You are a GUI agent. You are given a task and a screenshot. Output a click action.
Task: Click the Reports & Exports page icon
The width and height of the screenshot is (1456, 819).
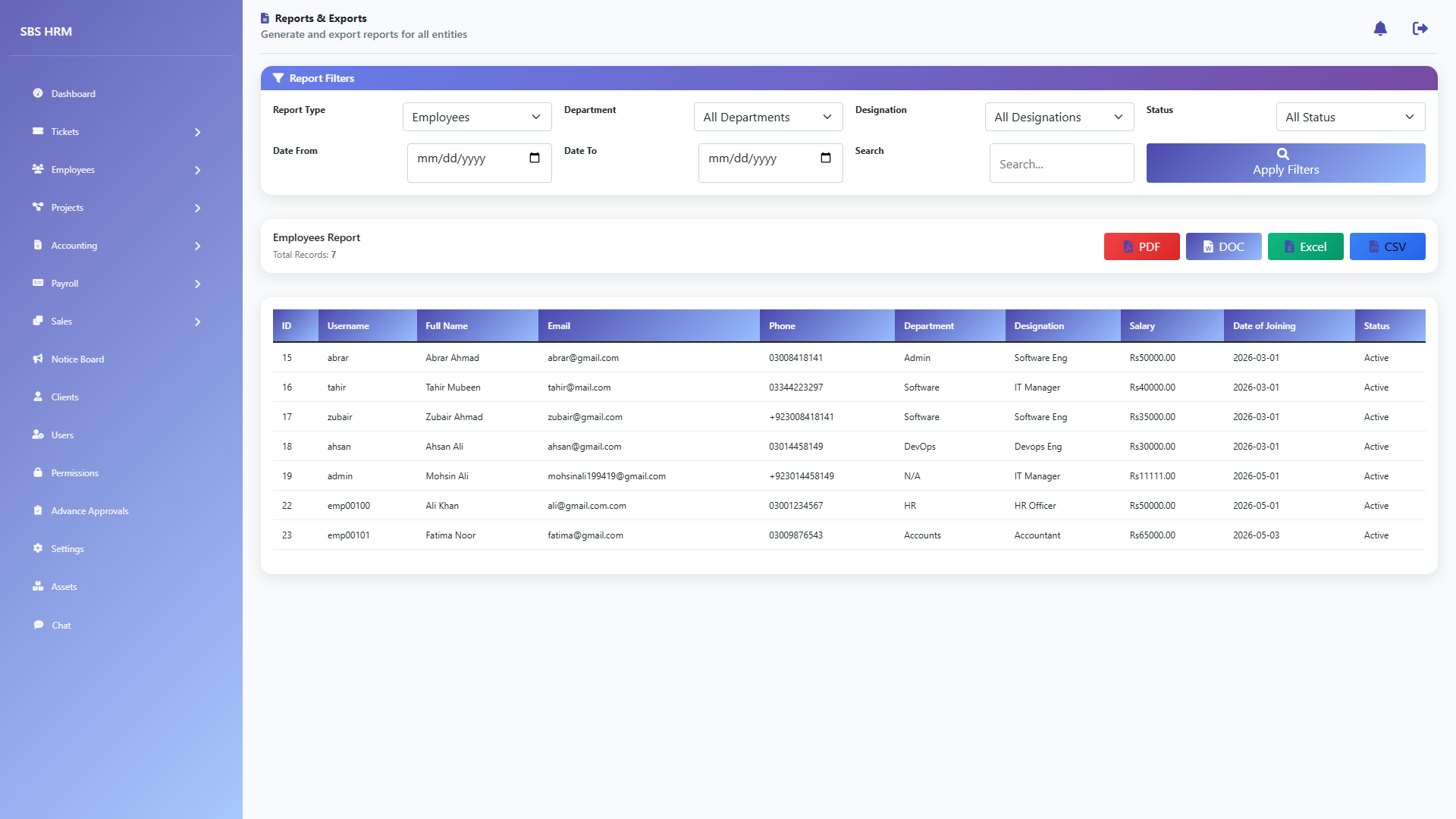click(x=265, y=18)
